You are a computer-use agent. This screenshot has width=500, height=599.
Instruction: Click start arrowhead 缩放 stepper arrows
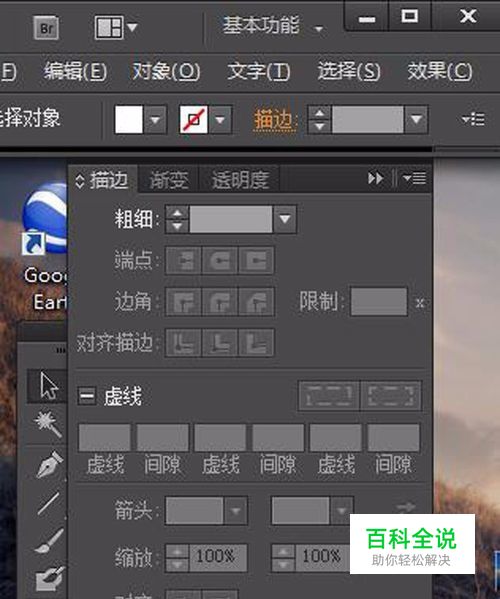point(177,558)
